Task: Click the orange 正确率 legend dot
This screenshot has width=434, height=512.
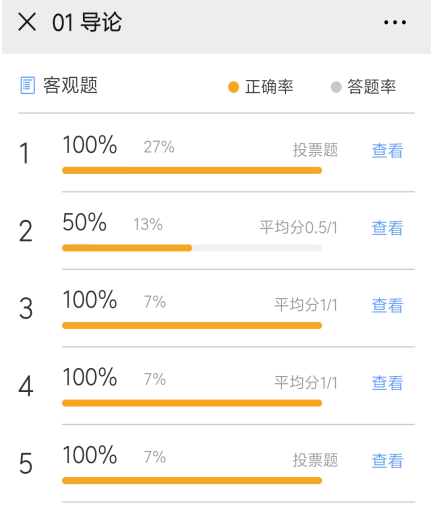Action: [233, 87]
